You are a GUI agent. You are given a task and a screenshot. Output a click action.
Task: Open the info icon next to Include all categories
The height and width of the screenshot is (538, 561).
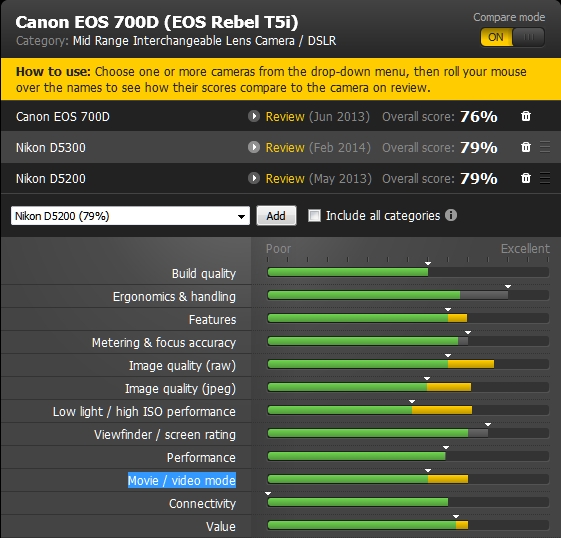point(451,215)
